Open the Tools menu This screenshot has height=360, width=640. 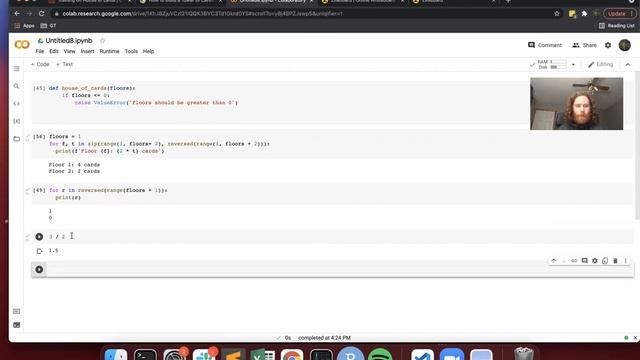coord(131,51)
